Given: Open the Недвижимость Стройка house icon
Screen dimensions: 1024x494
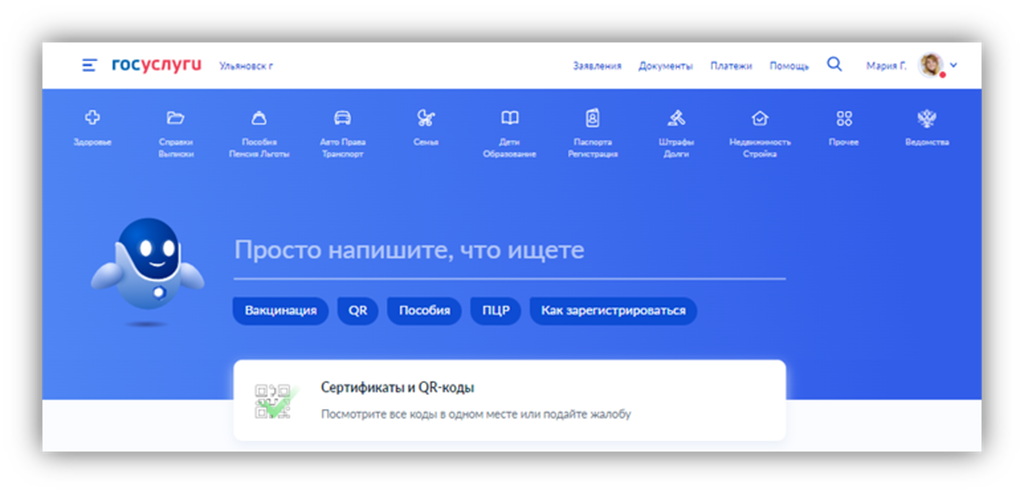Looking at the screenshot, I should (760, 119).
